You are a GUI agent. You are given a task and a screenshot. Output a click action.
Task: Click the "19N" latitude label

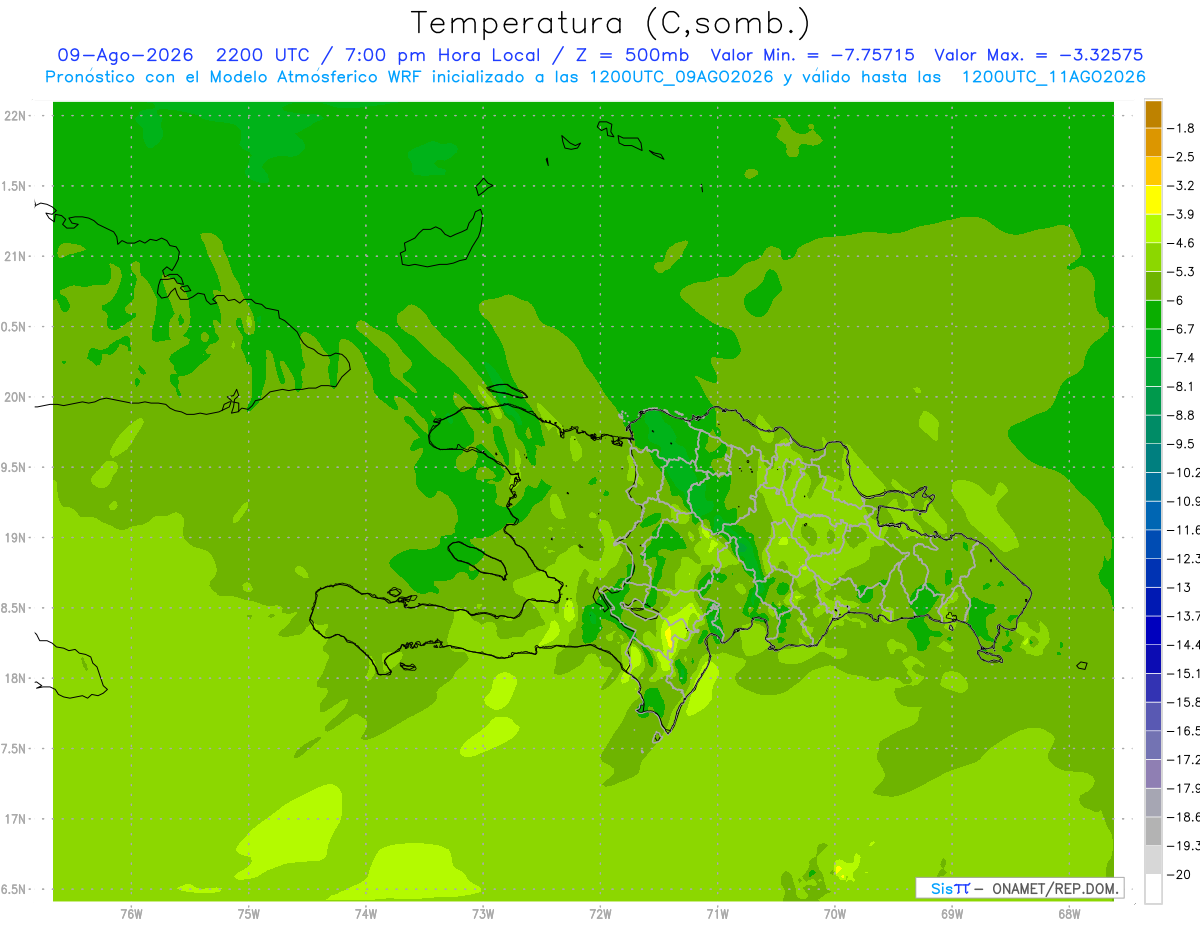click(x=15, y=538)
